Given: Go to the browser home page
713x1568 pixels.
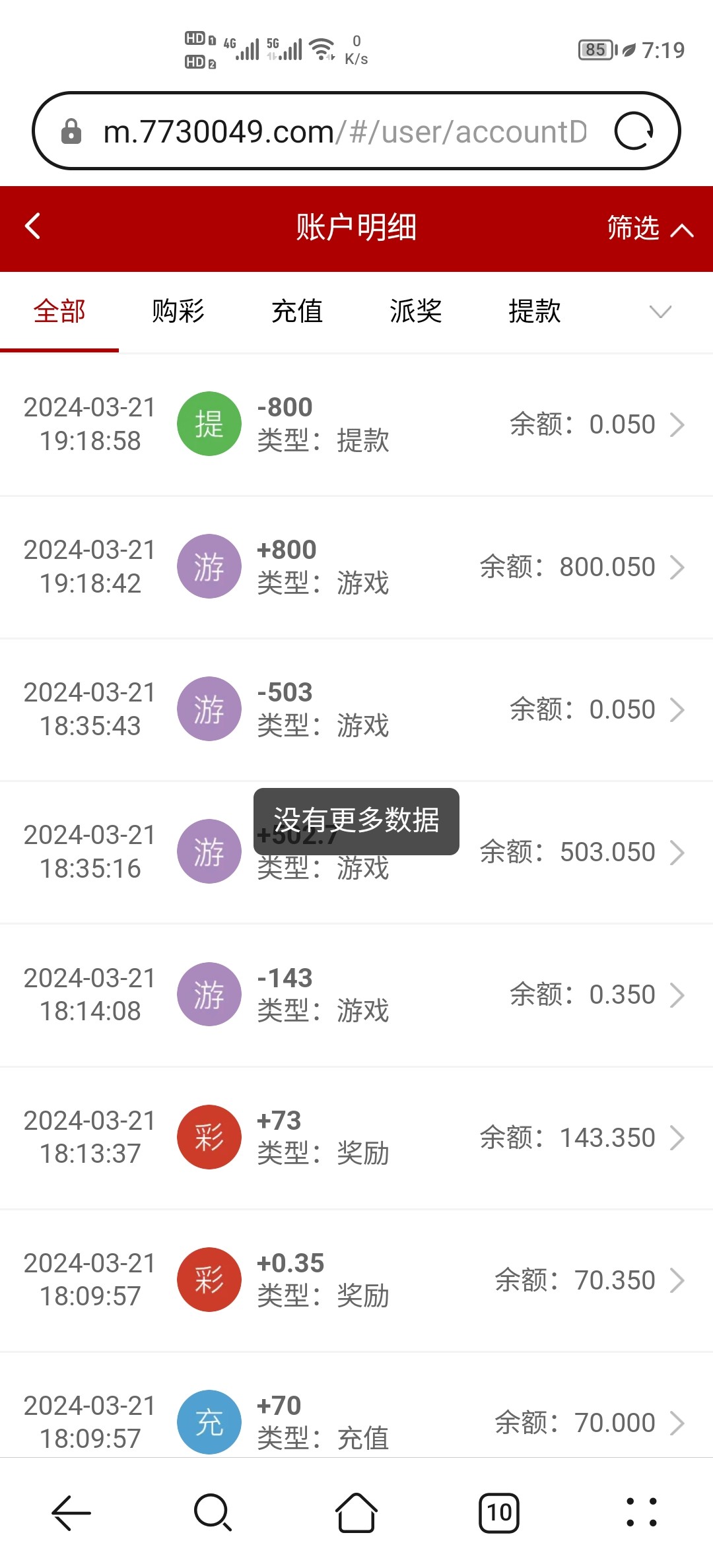Looking at the screenshot, I should [x=356, y=1512].
